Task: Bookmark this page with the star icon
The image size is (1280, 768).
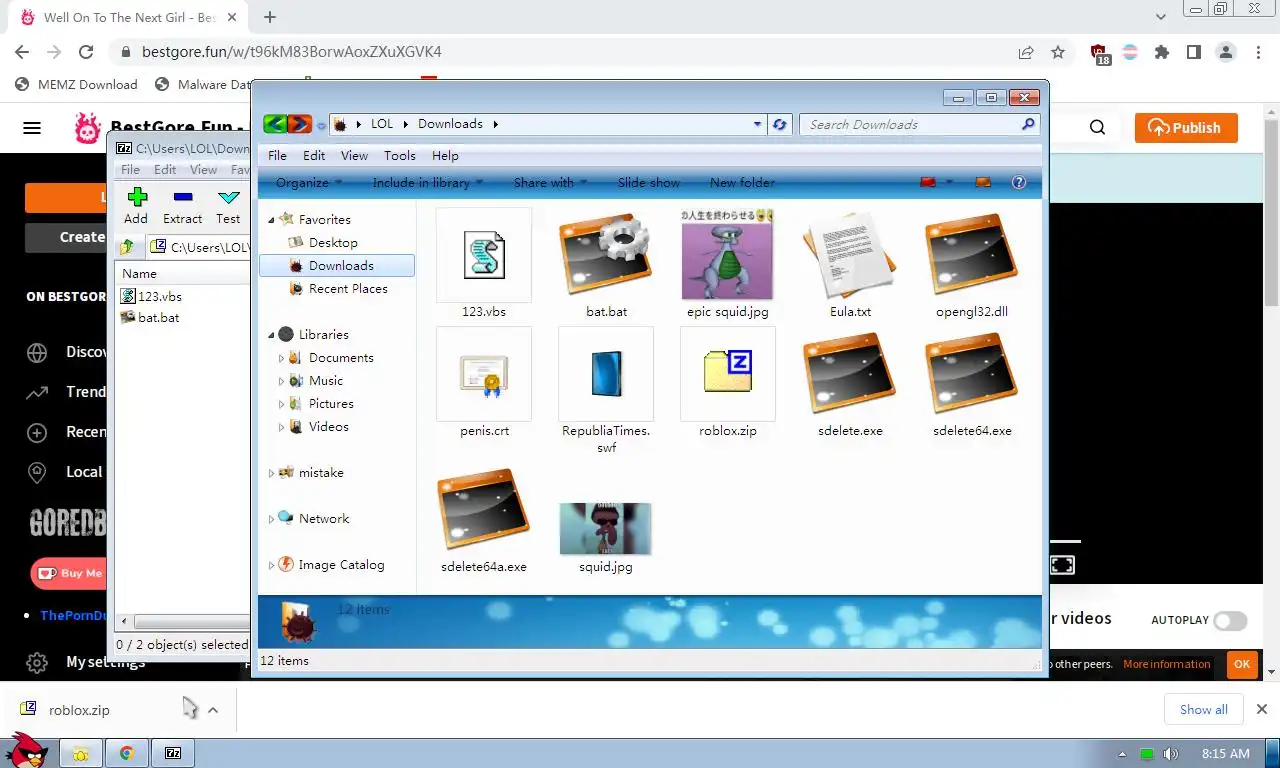Action: pyautogui.click(x=1058, y=52)
